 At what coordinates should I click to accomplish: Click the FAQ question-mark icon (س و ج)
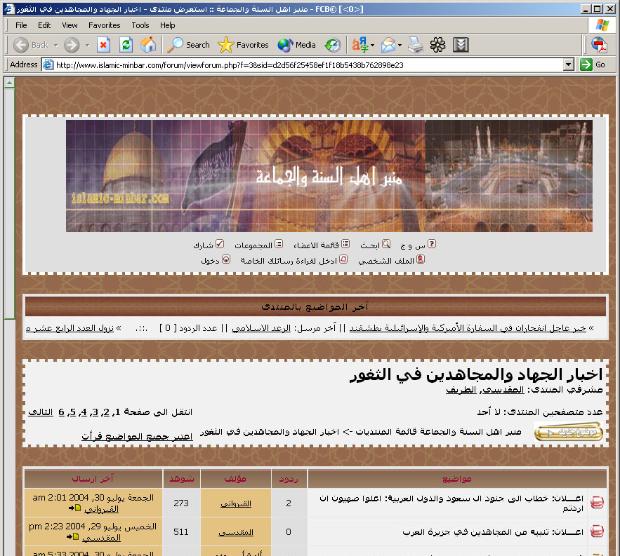tap(432, 244)
